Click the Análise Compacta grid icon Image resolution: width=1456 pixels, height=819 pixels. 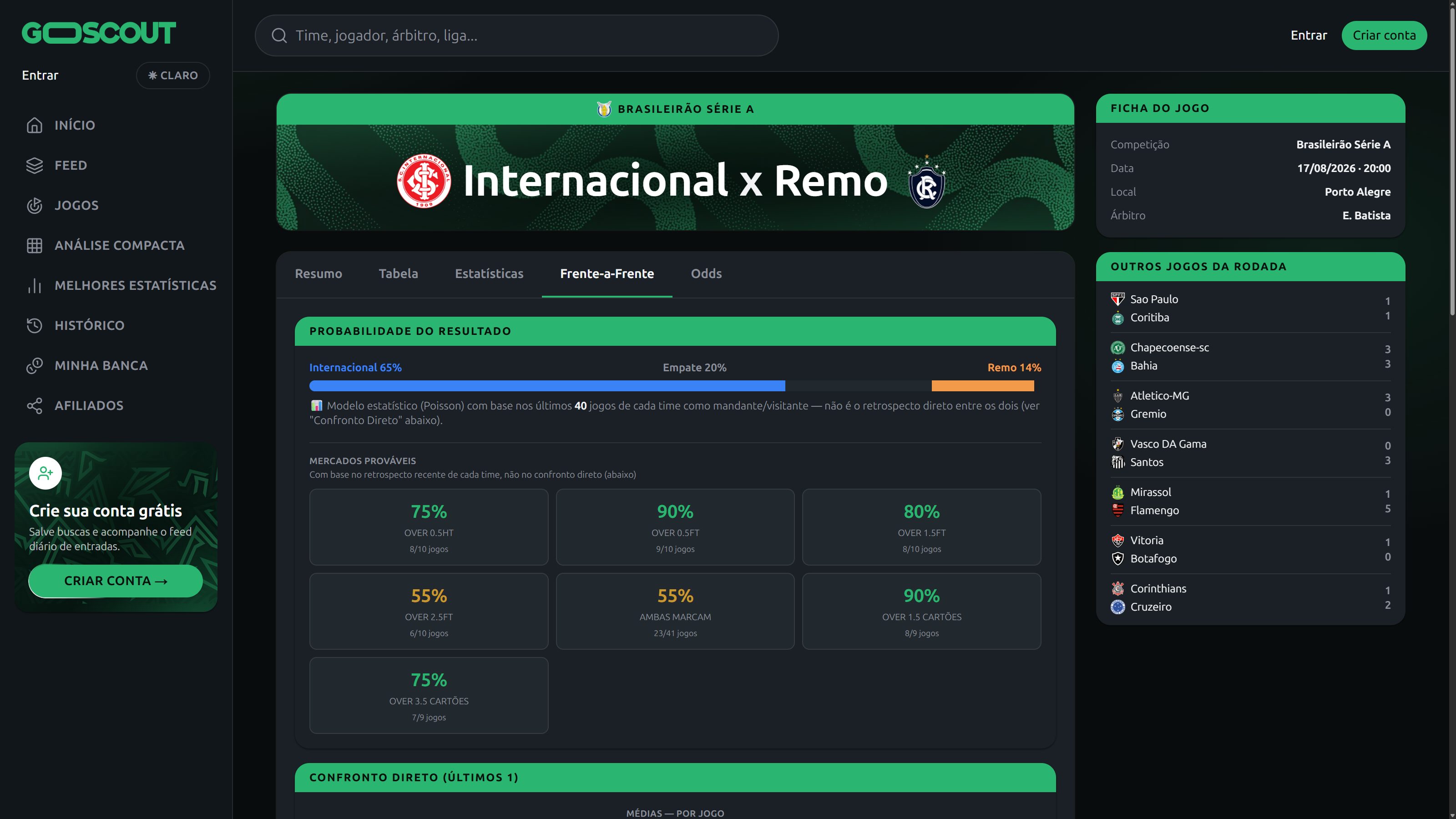click(35, 245)
